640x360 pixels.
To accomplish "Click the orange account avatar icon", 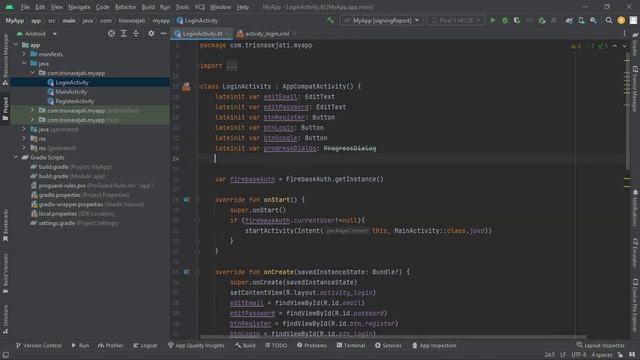I will (x=621, y=20).
